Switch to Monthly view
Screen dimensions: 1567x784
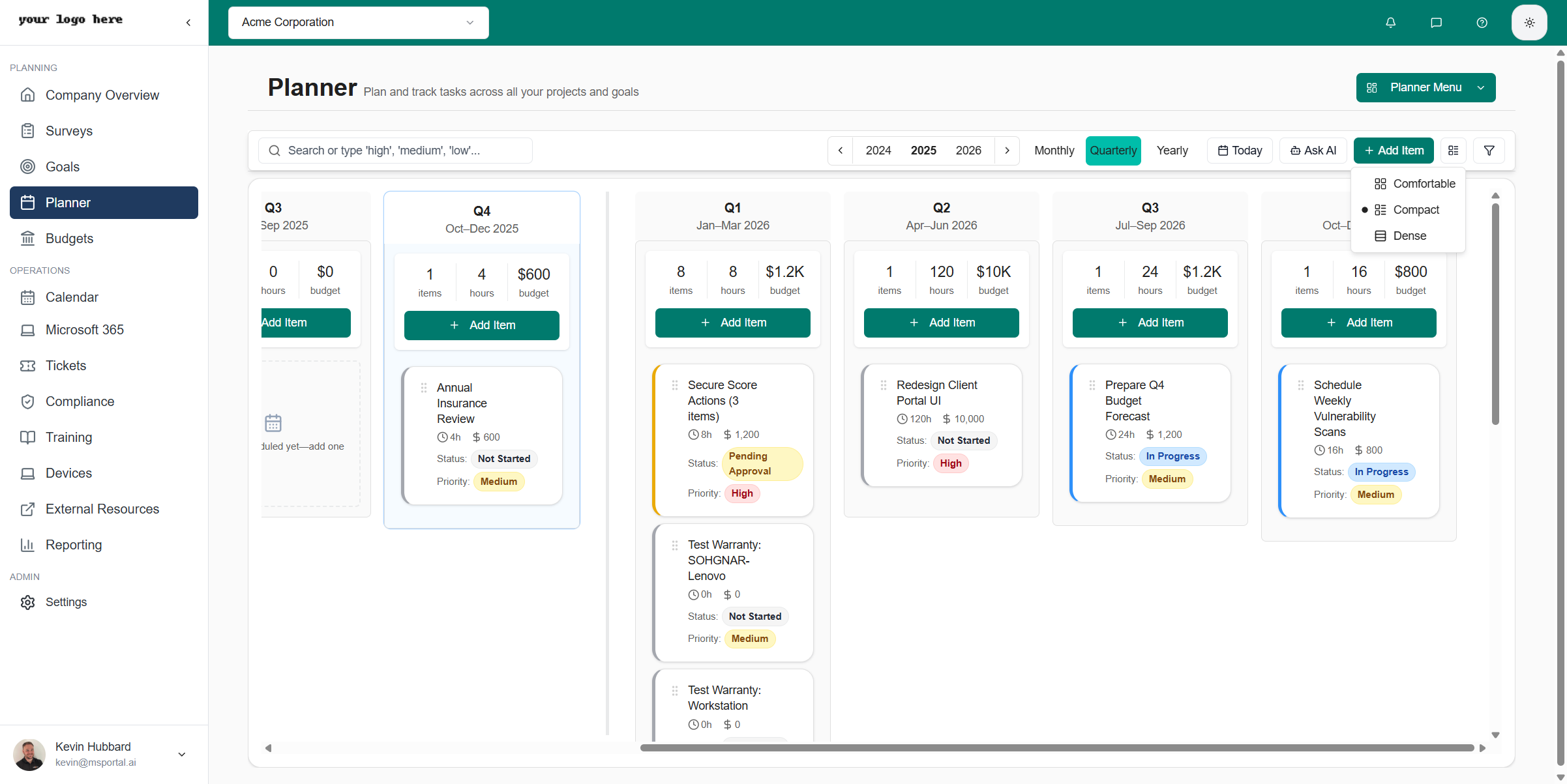[x=1054, y=150]
